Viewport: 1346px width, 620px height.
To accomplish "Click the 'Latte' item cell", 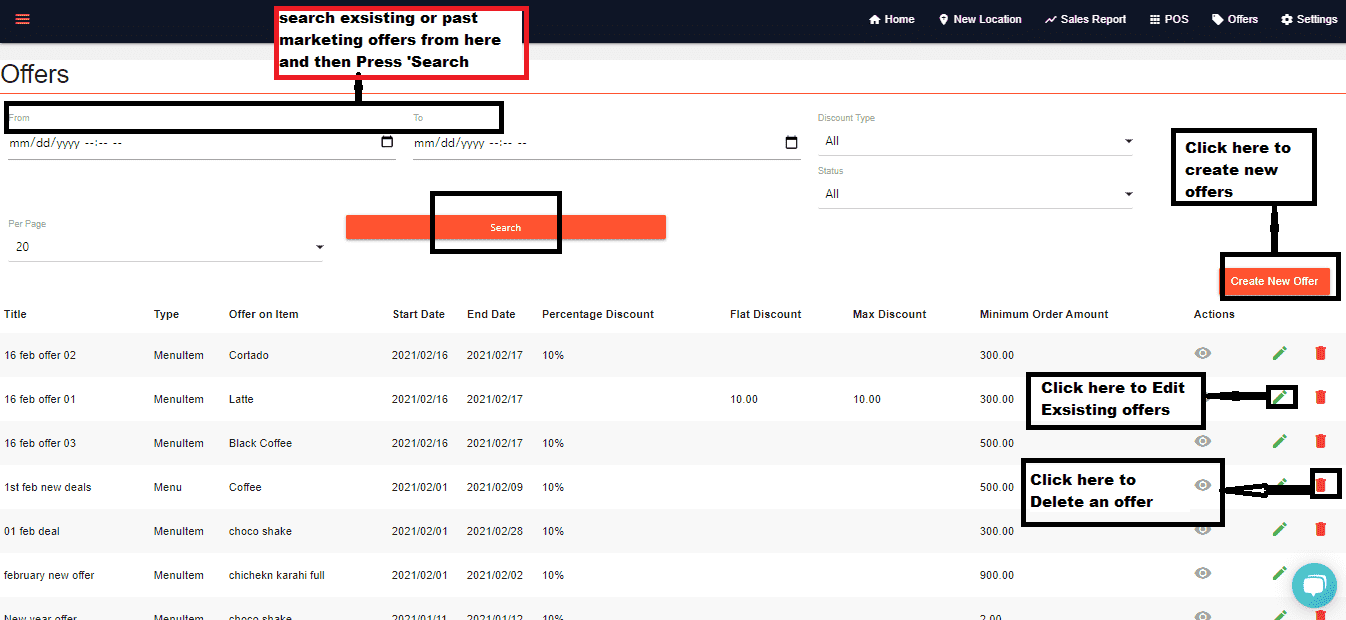I will point(241,399).
